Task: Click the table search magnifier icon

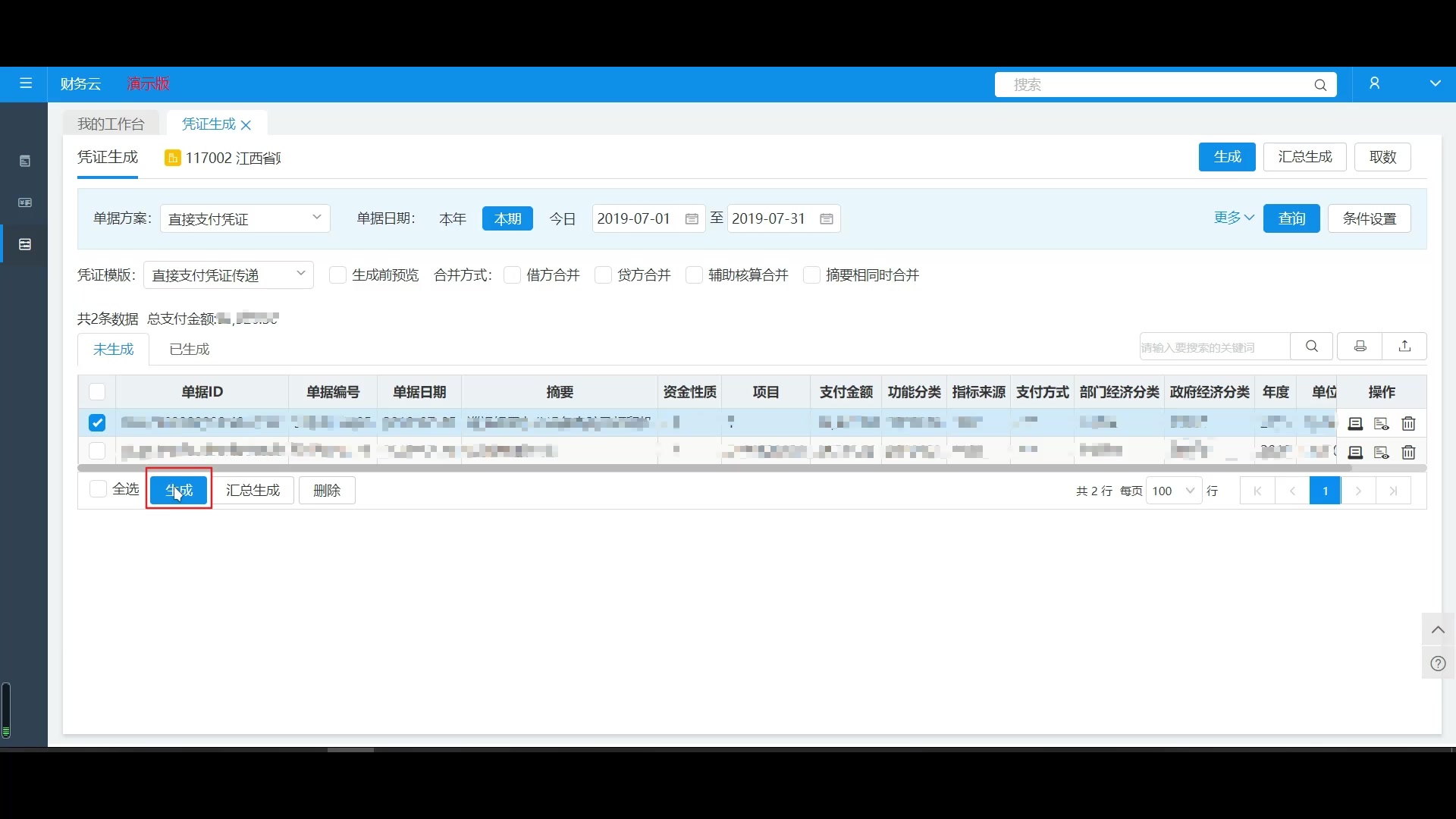Action: pos(1312,346)
